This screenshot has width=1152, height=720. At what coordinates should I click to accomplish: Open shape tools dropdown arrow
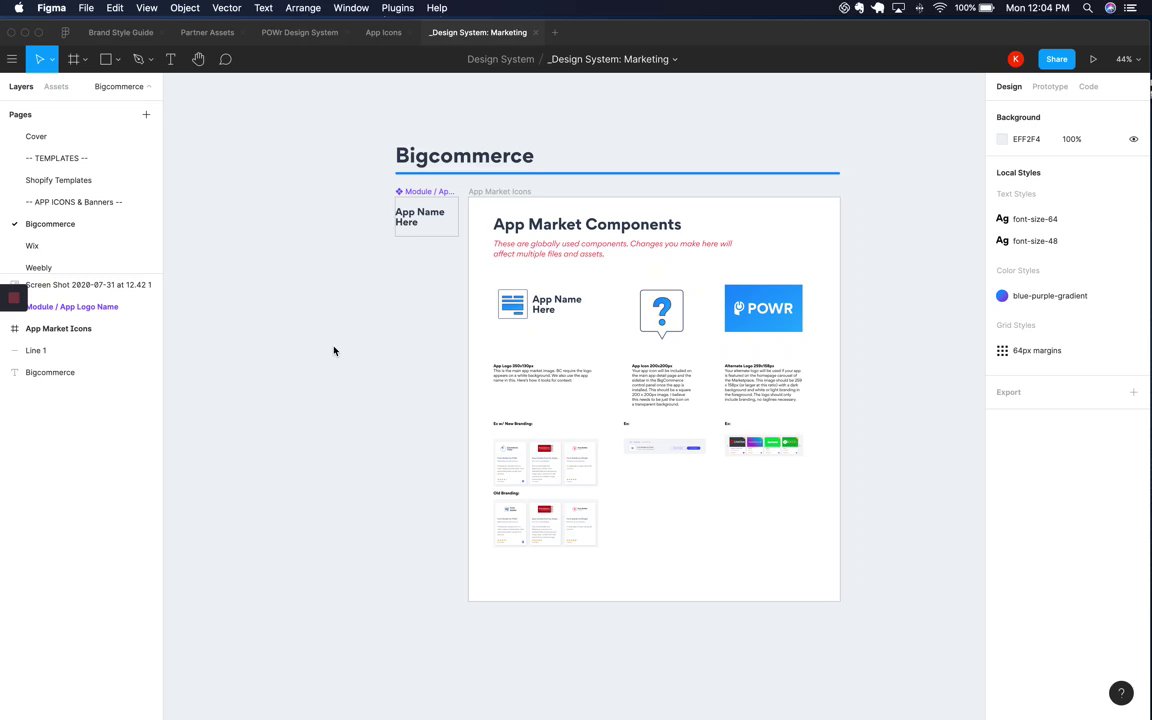[x=118, y=60]
